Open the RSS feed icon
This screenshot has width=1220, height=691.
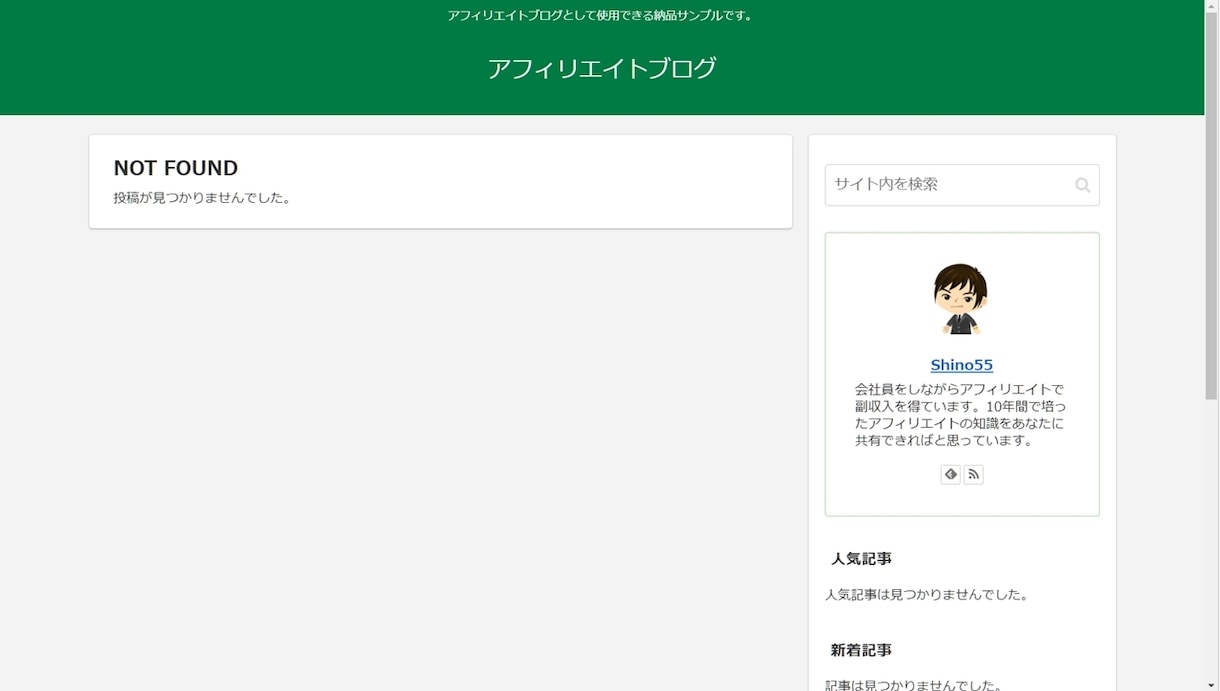click(x=974, y=474)
